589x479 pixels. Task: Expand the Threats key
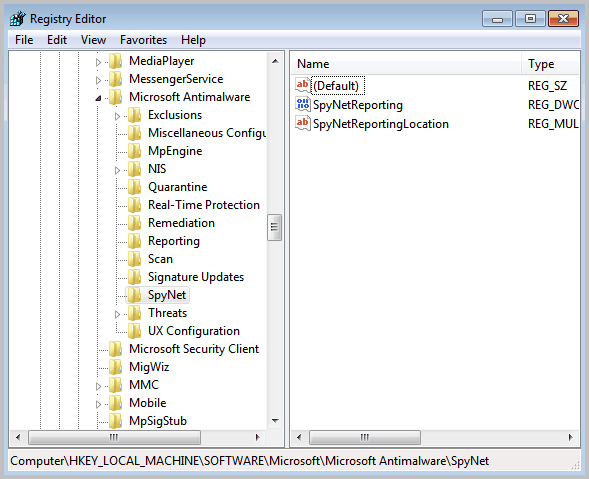pyautogui.click(x=117, y=314)
